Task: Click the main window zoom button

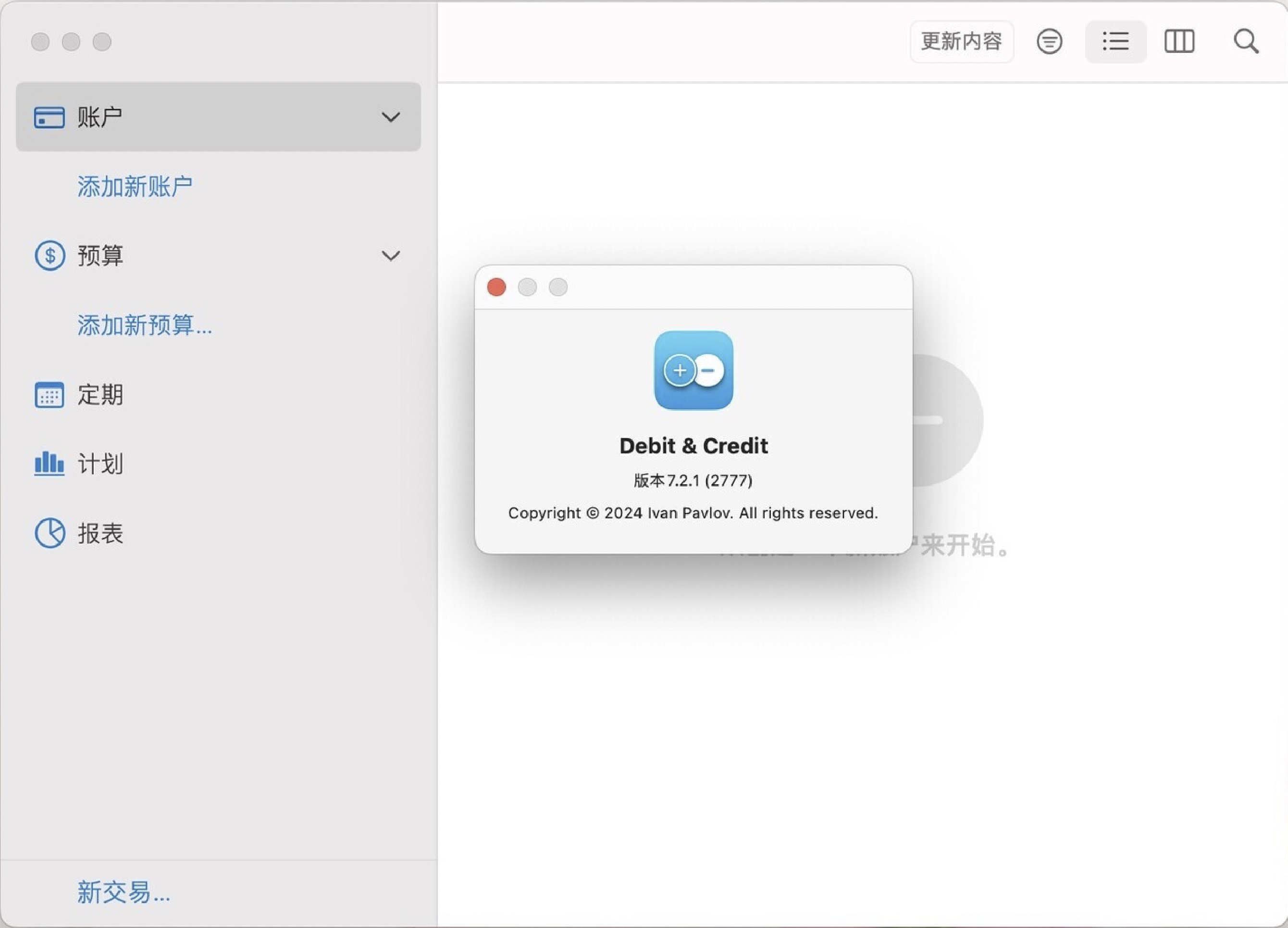Action: (102, 41)
